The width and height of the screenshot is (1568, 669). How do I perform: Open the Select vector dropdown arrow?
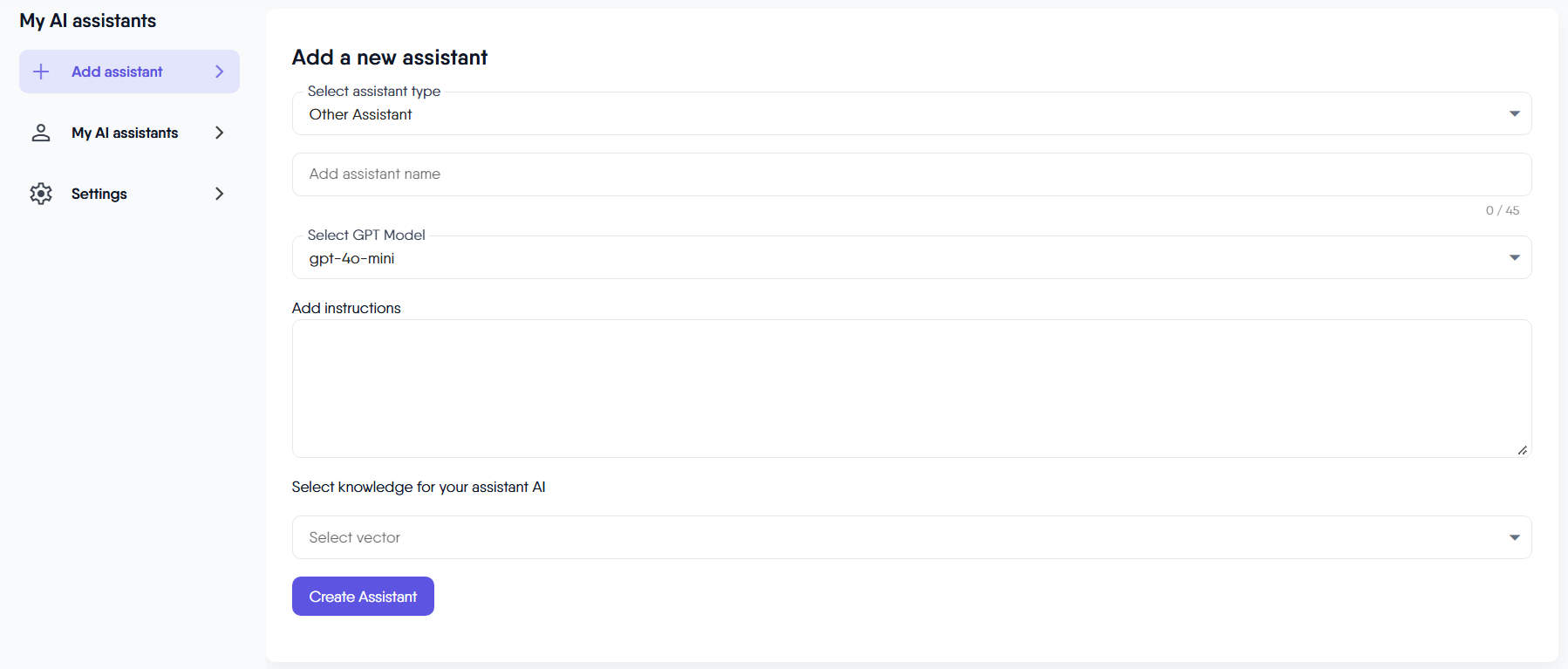tap(1514, 537)
